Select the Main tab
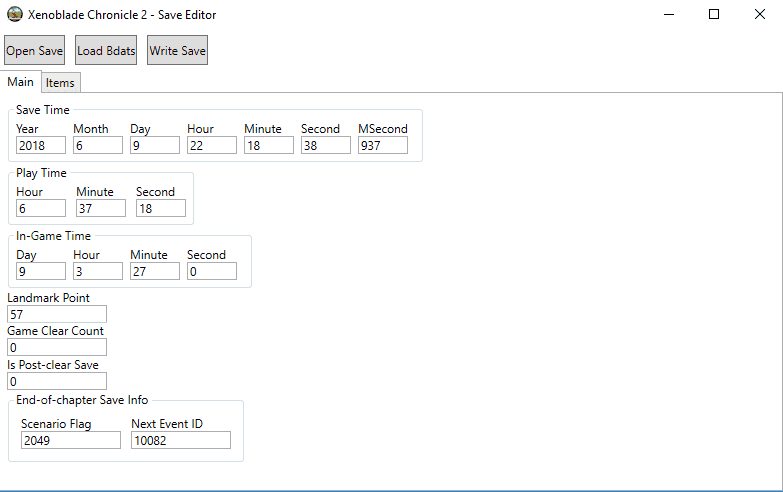Viewport: 783px width, 492px height. tap(20, 82)
